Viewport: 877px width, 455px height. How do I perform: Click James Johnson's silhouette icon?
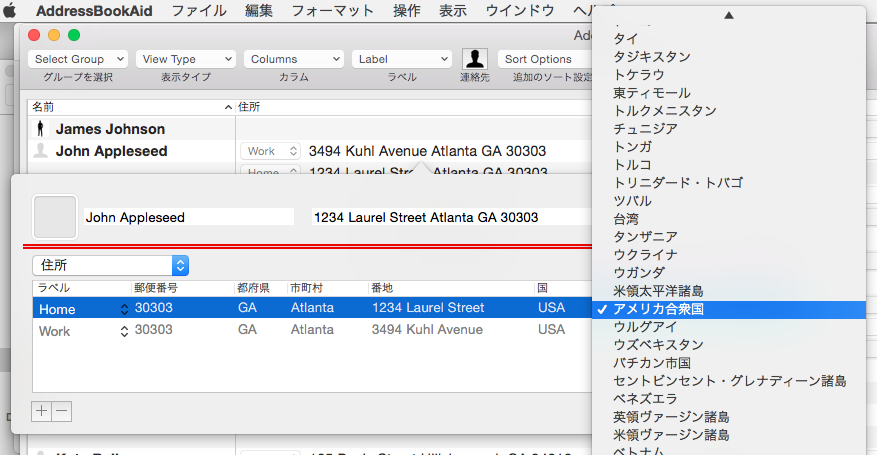tap(40, 129)
